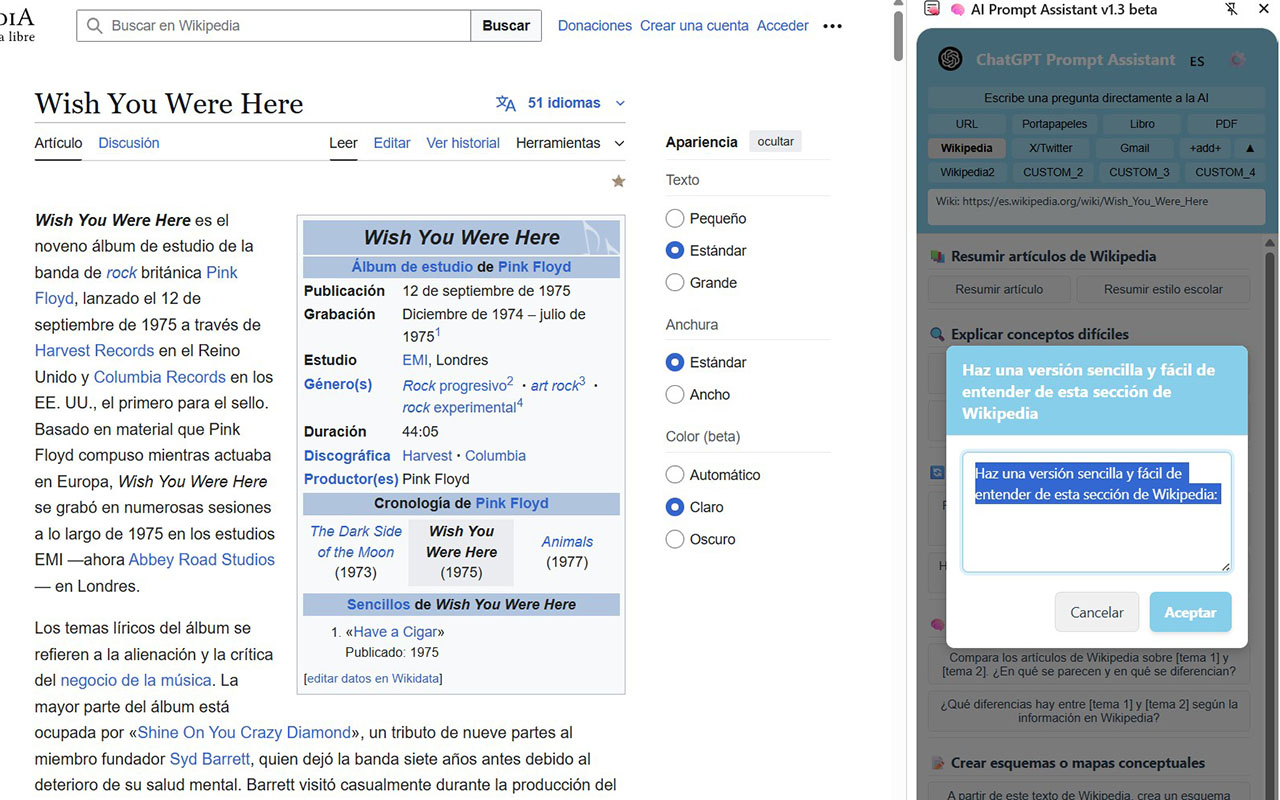This screenshot has width=1280, height=800.
Task: Click the Cancelar button in the dialog
Action: point(1097,612)
